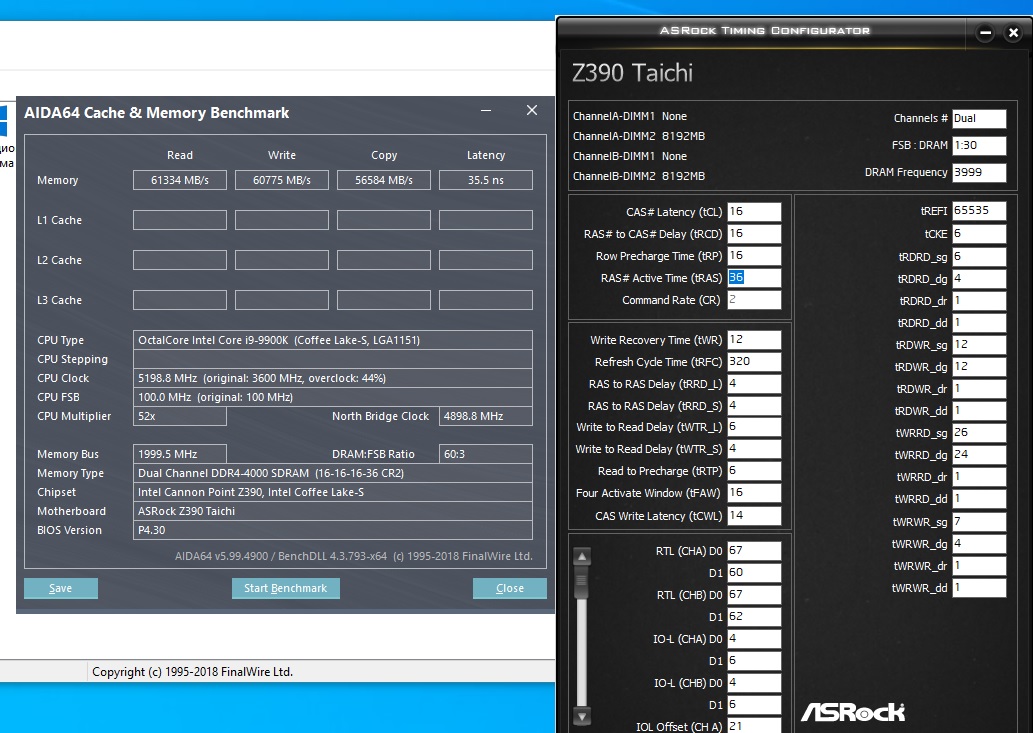The width and height of the screenshot is (1033, 733).
Task: Click the L3 Cache Latency empty field
Action: [x=486, y=300]
